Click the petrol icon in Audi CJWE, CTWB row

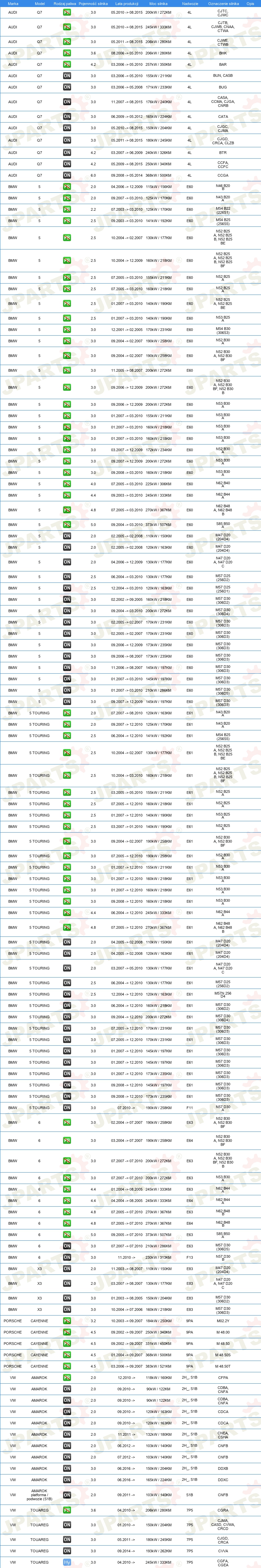click(x=67, y=42)
